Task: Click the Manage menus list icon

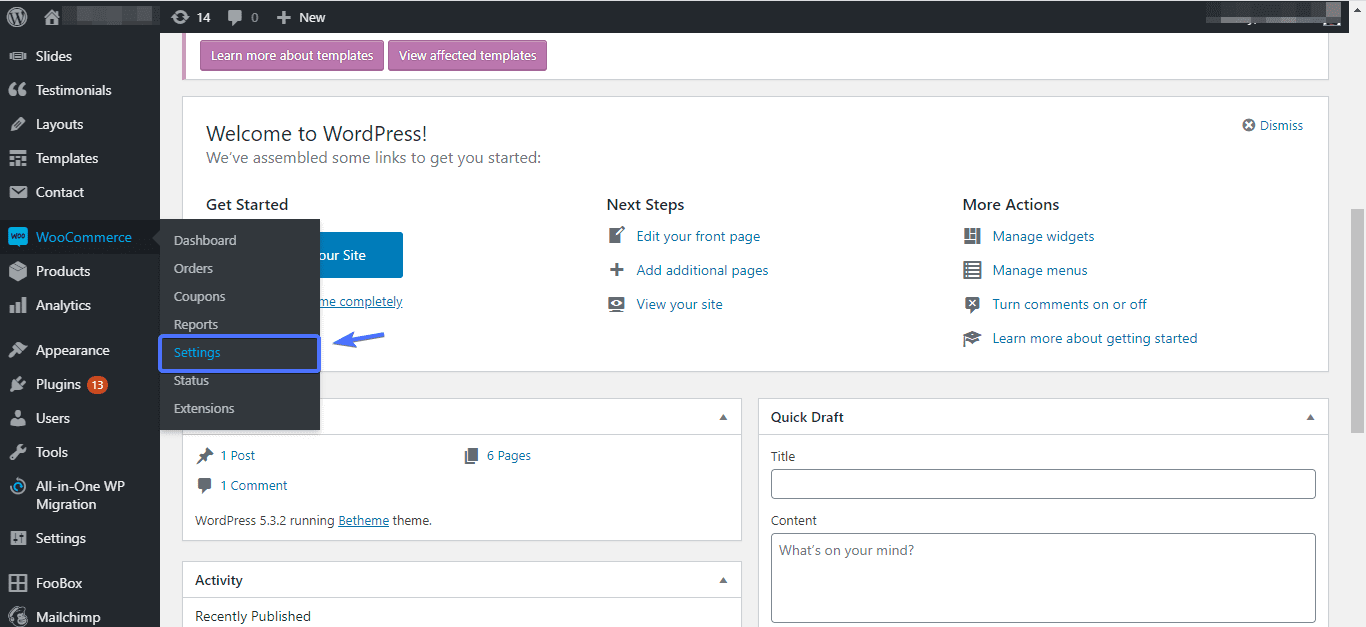Action: pyautogui.click(x=972, y=270)
